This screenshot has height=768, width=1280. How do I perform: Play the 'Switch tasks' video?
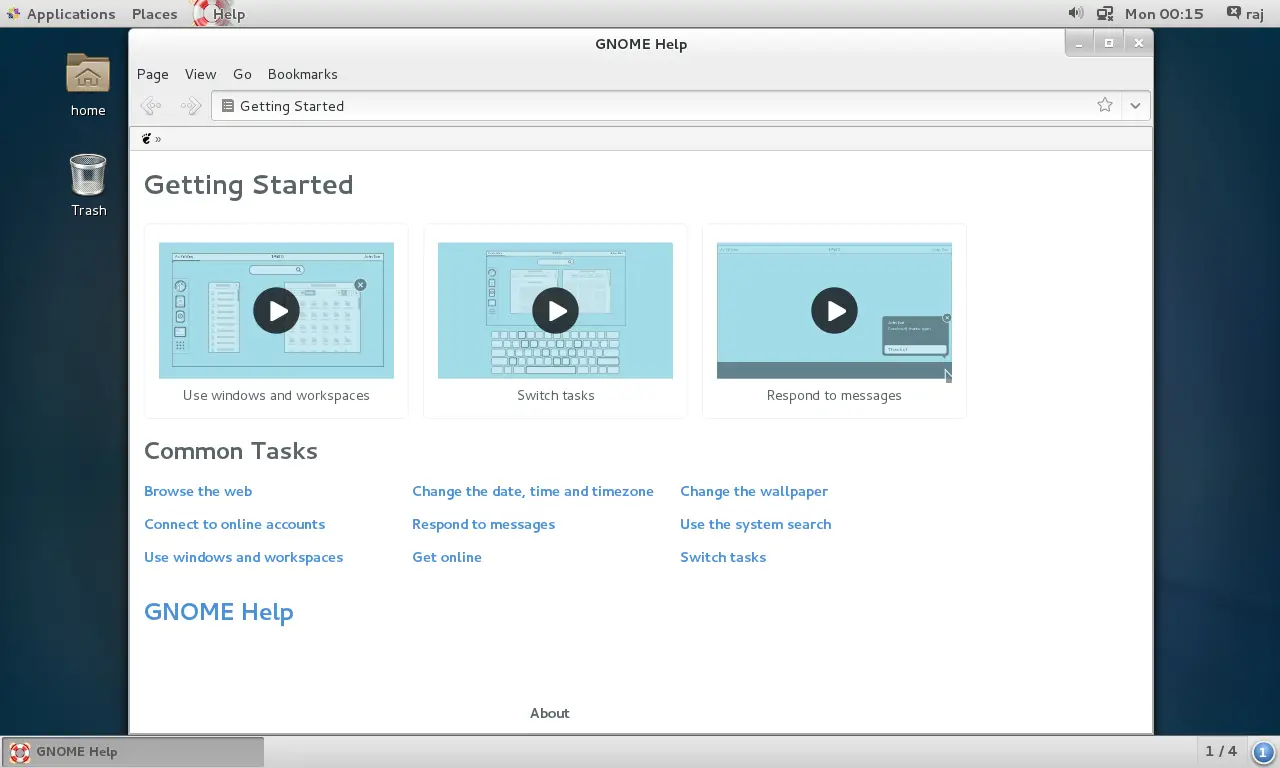click(x=555, y=311)
